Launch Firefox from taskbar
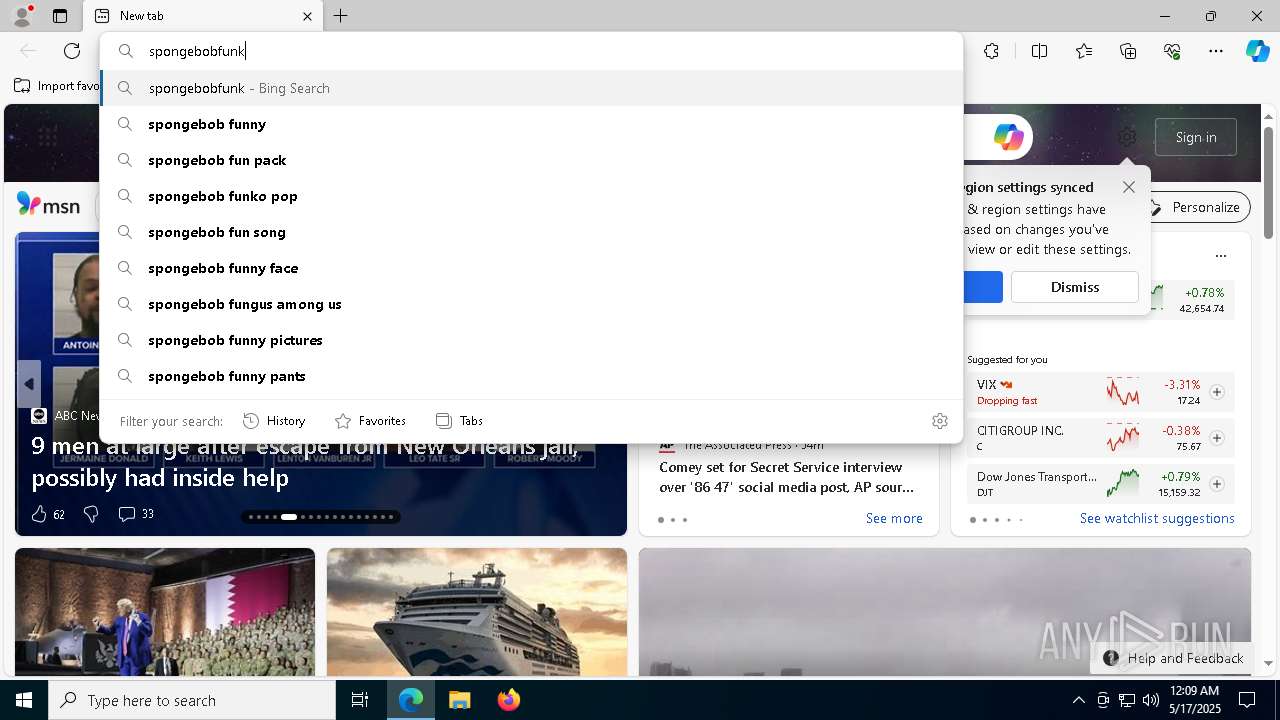1280x720 pixels. click(x=509, y=700)
